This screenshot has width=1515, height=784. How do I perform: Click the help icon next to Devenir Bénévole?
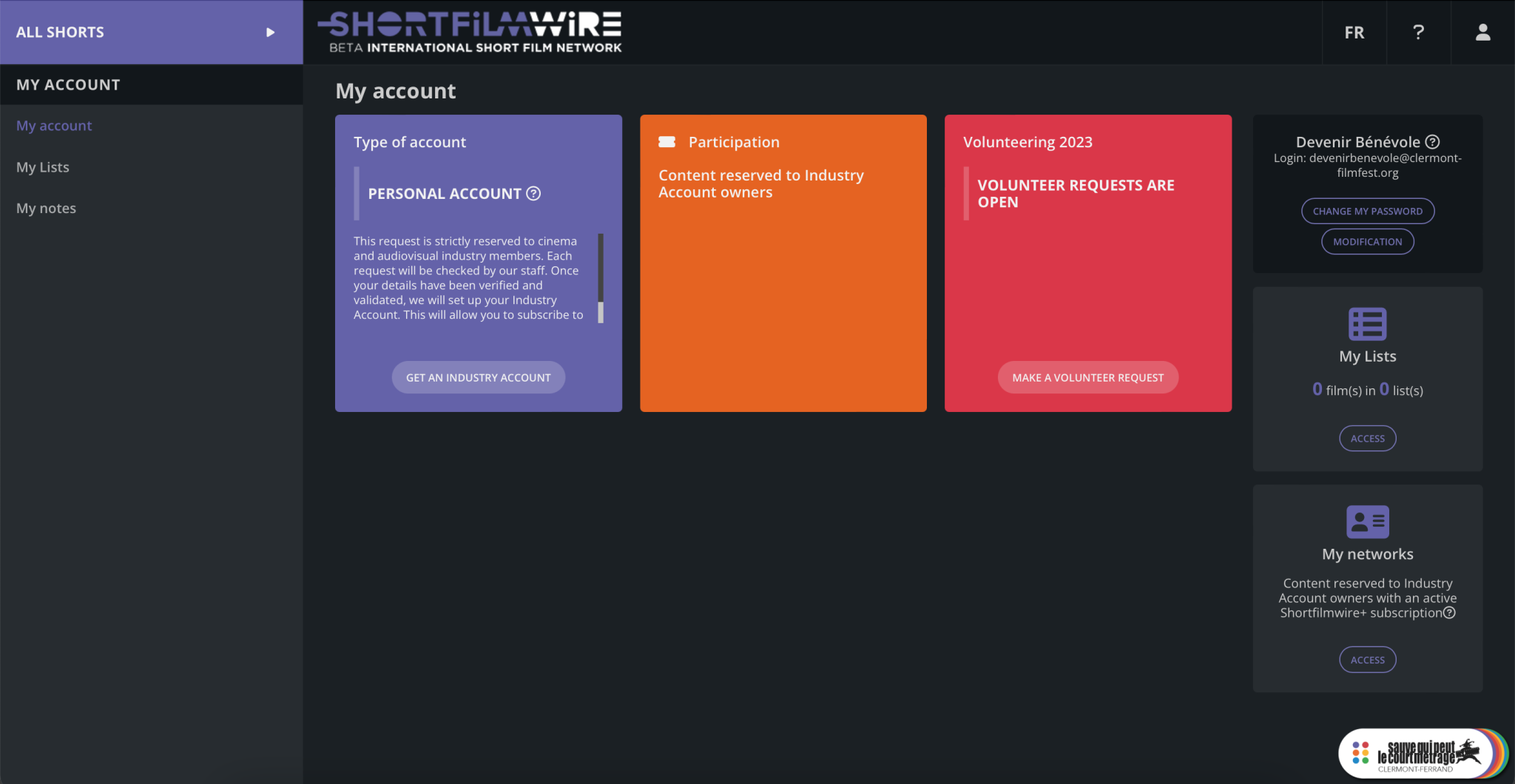tap(1432, 142)
